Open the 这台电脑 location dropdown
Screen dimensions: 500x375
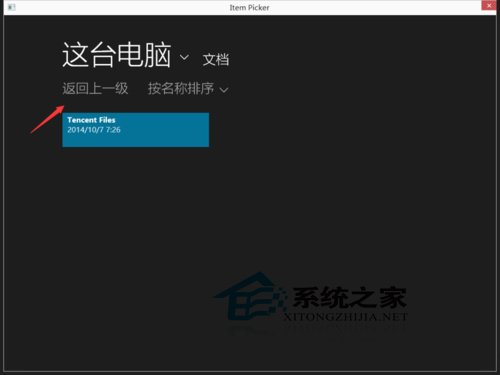[125, 55]
